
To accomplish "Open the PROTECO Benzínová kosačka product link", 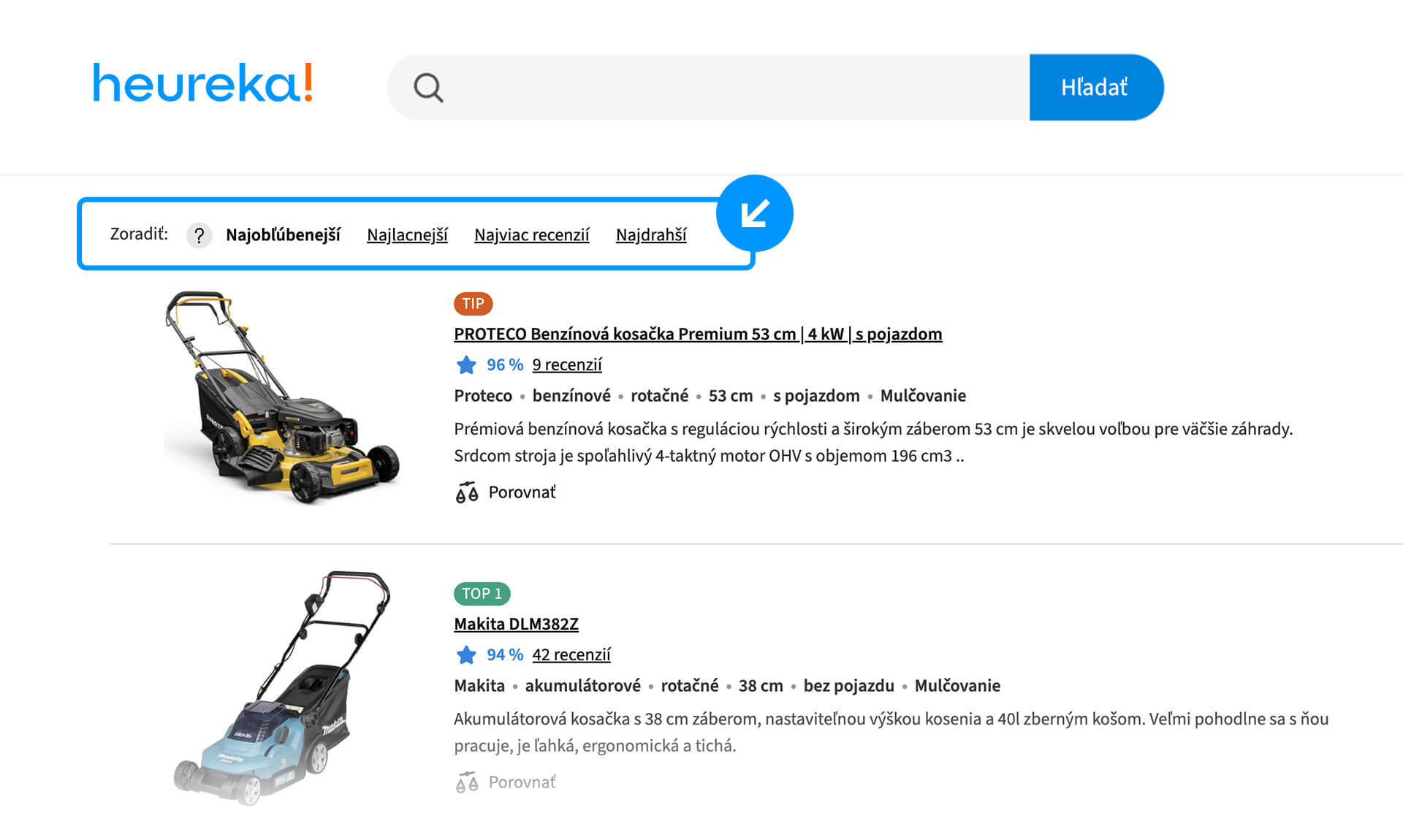I will pyautogui.click(x=698, y=334).
